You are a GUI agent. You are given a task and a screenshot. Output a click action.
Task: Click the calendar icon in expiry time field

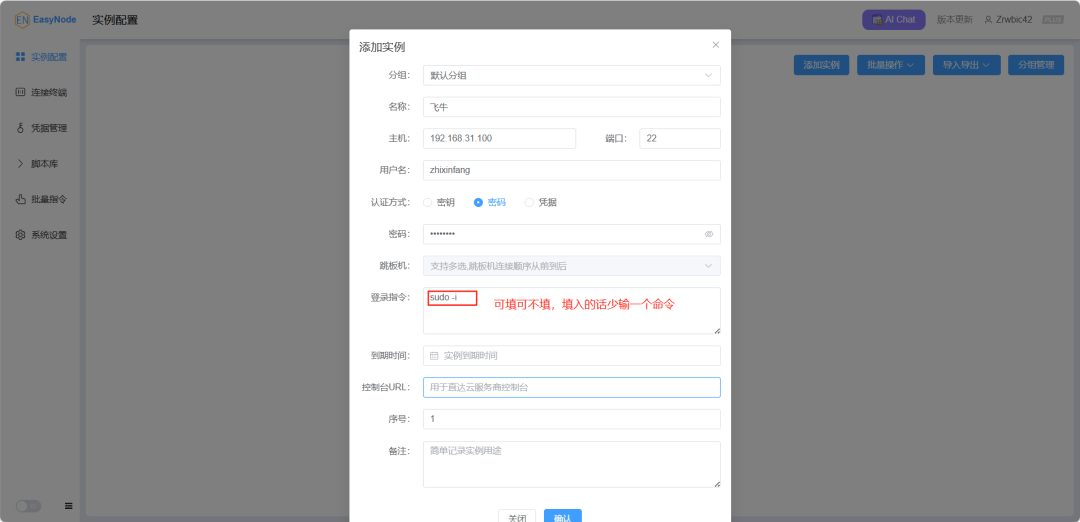click(x=434, y=356)
